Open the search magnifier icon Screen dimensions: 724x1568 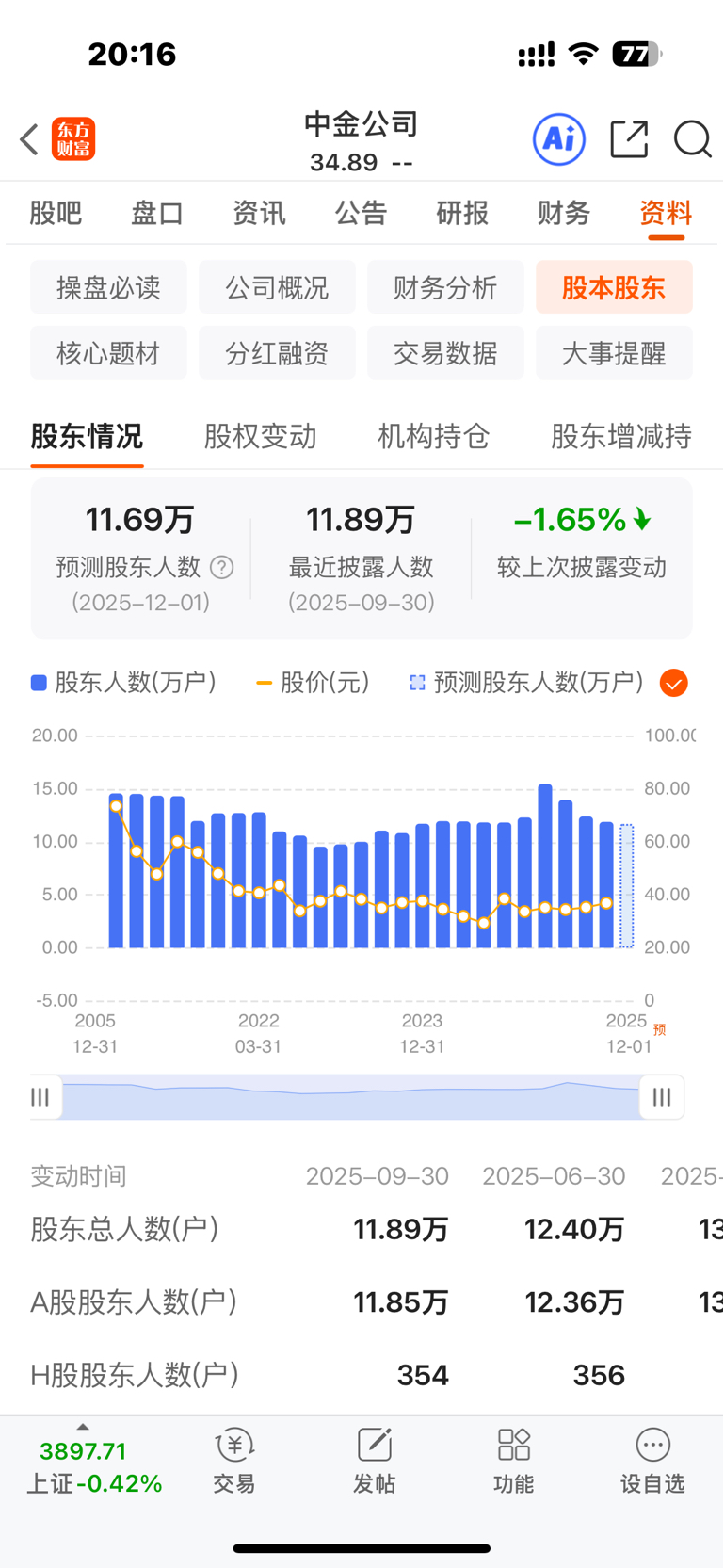pos(693,139)
